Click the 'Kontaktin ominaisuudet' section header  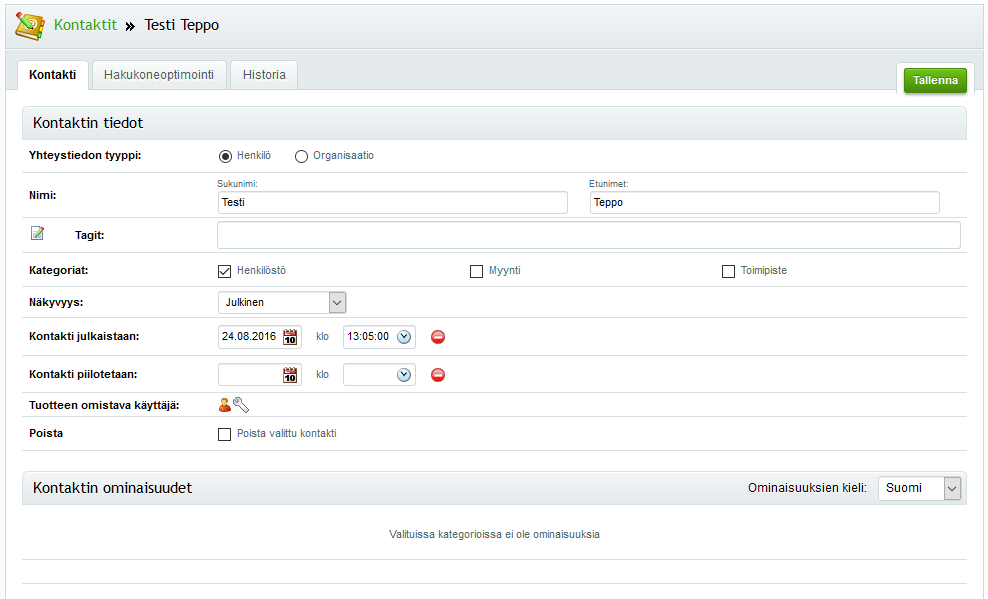(112, 488)
